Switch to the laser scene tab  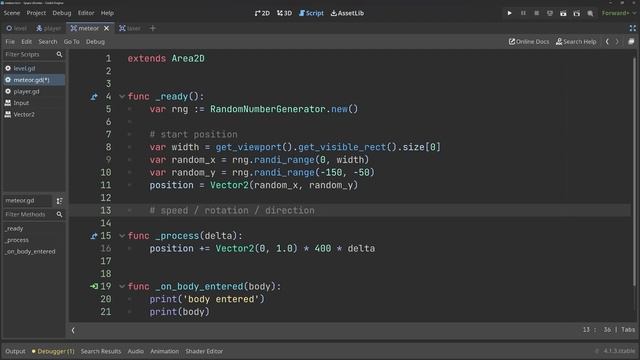pyautogui.click(x=130, y=28)
